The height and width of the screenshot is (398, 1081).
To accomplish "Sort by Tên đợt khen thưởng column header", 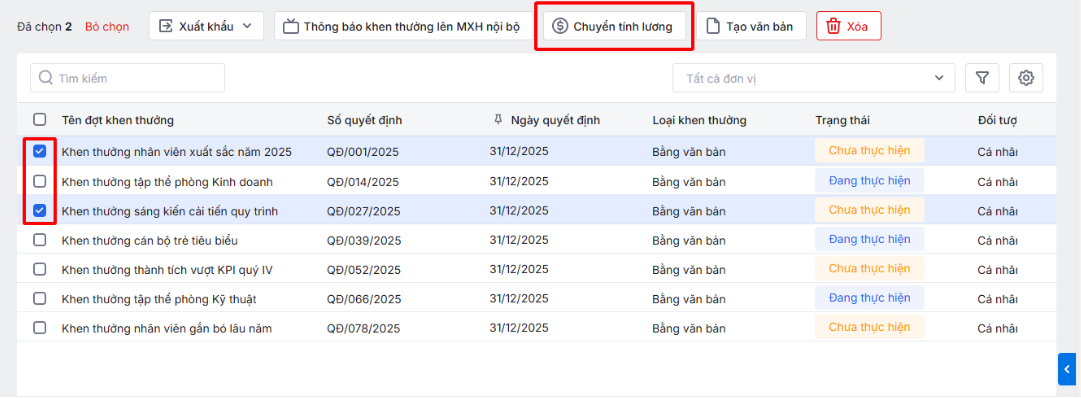I will [x=118, y=121].
